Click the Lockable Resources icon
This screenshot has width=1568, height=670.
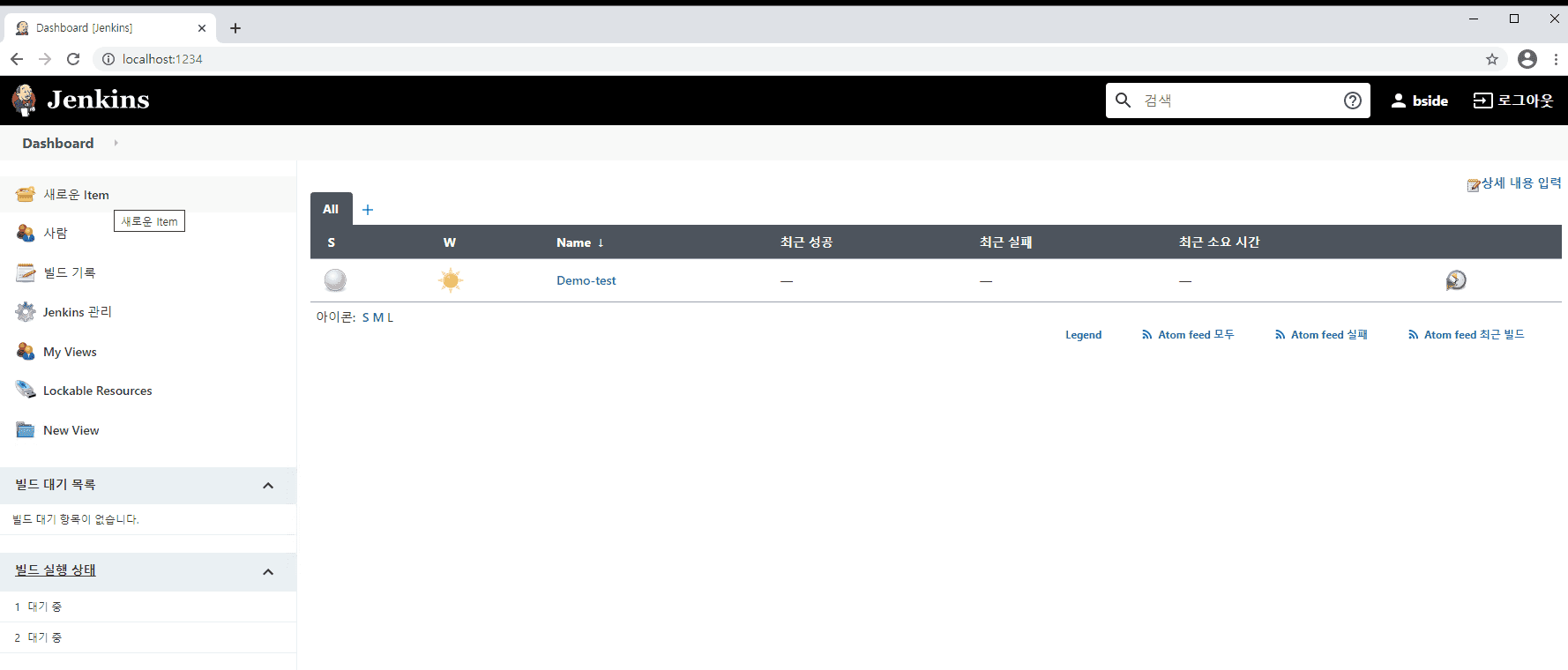click(26, 391)
